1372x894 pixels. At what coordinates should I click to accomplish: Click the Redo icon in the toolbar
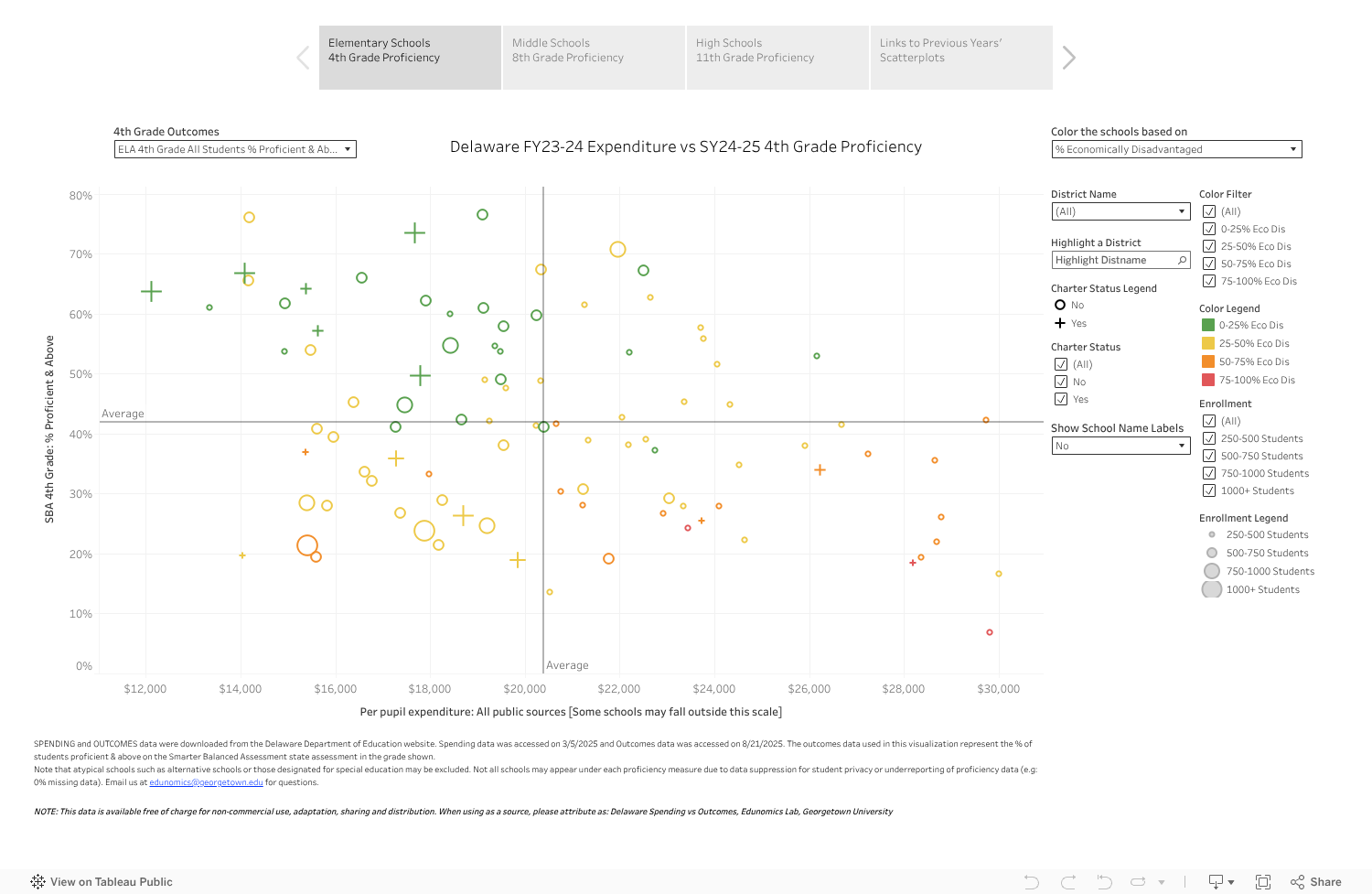pos(1069,881)
